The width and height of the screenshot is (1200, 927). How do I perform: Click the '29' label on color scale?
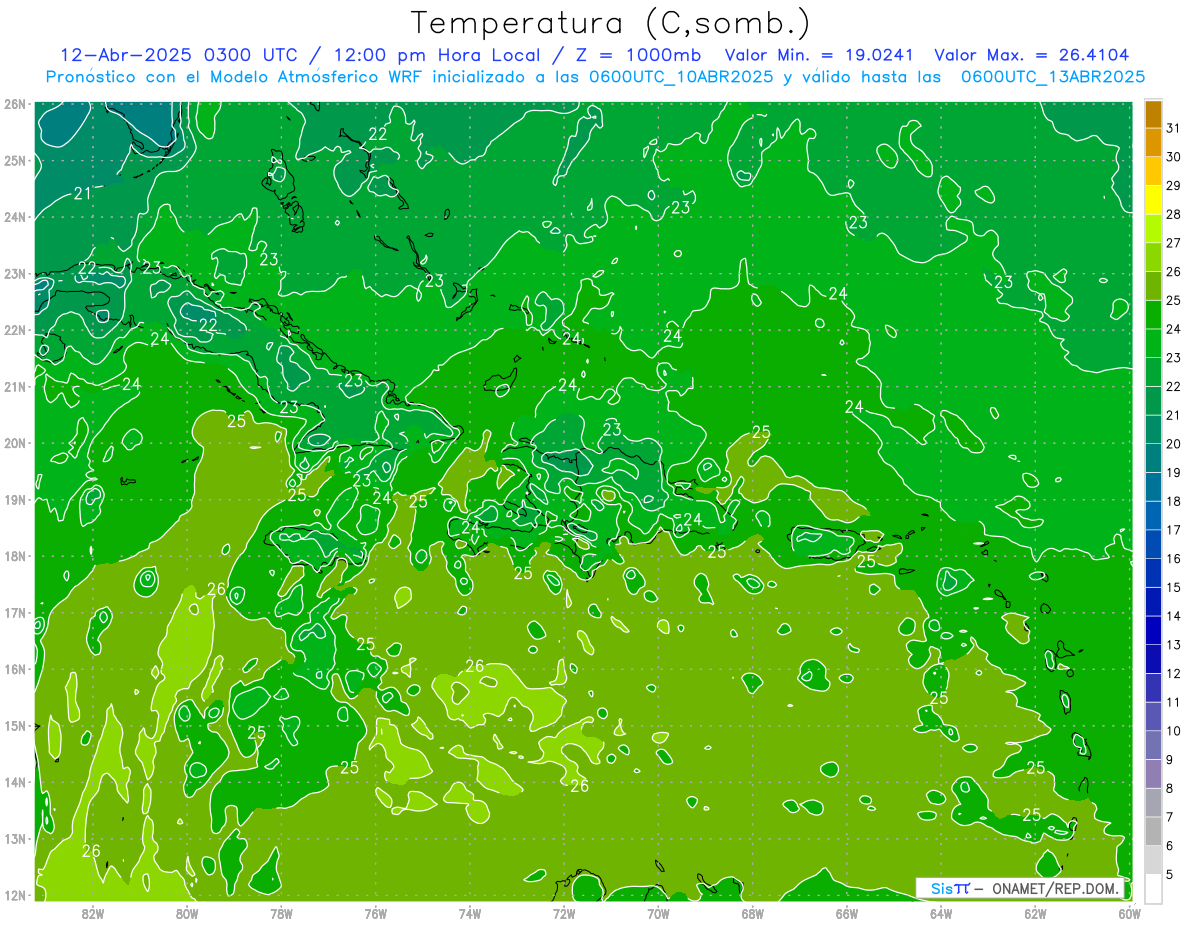pyautogui.click(x=1173, y=186)
